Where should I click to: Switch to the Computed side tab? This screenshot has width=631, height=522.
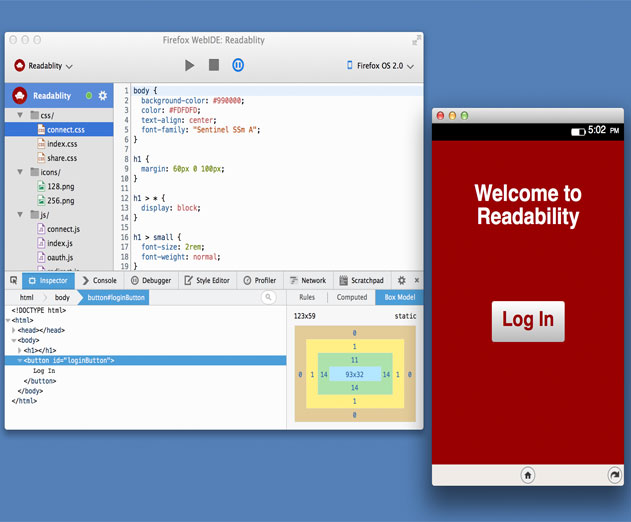point(352,297)
